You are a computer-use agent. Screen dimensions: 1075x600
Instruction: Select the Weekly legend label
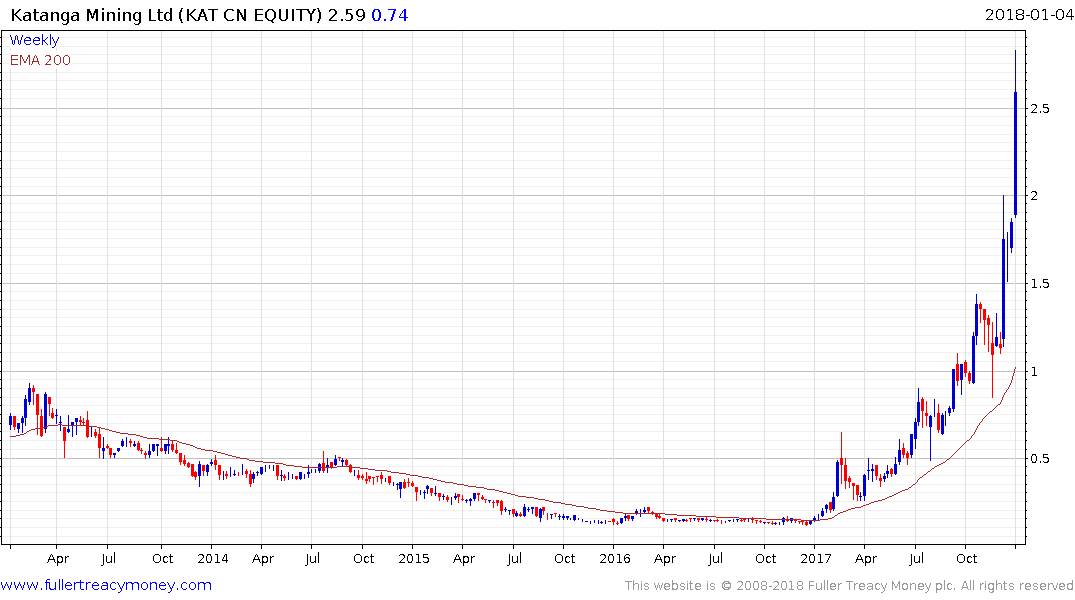[34, 40]
